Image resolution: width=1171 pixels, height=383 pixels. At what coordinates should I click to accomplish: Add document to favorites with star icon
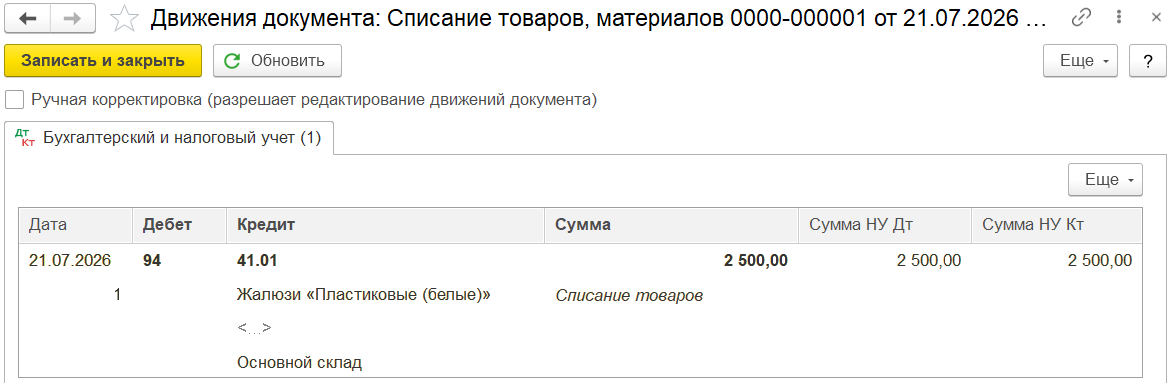click(x=124, y=19)
